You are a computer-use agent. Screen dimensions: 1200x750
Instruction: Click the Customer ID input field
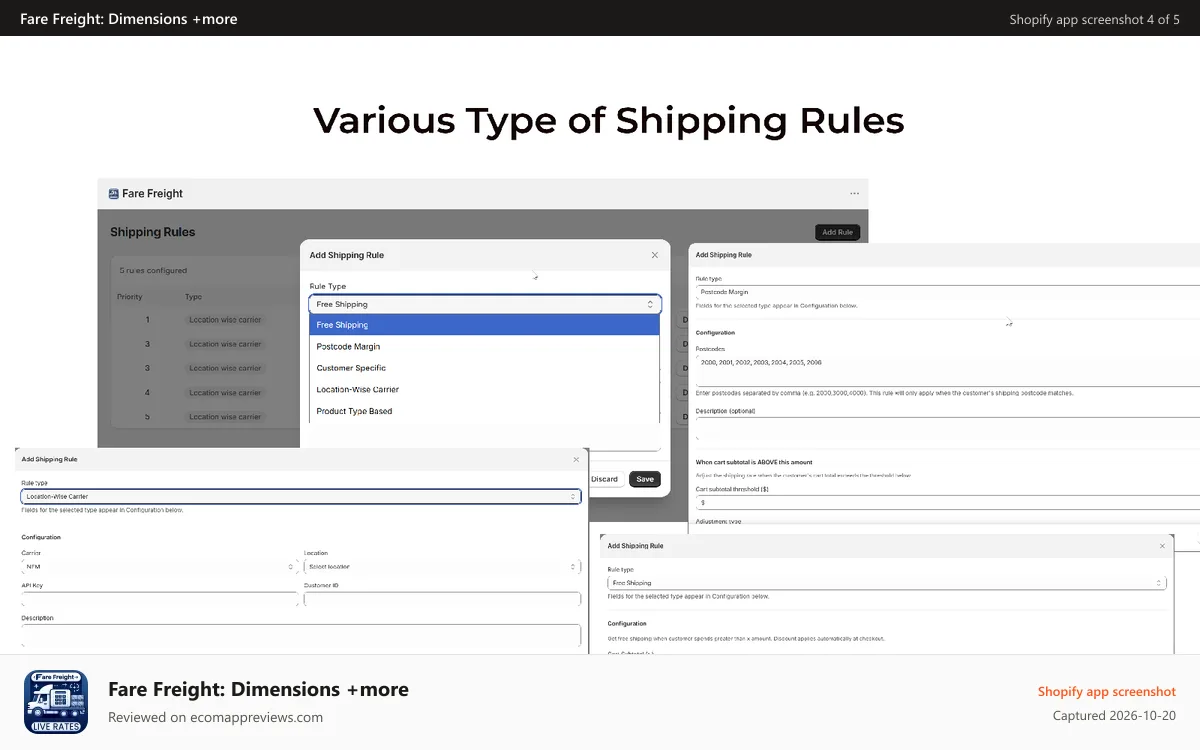tap(442, 599)
